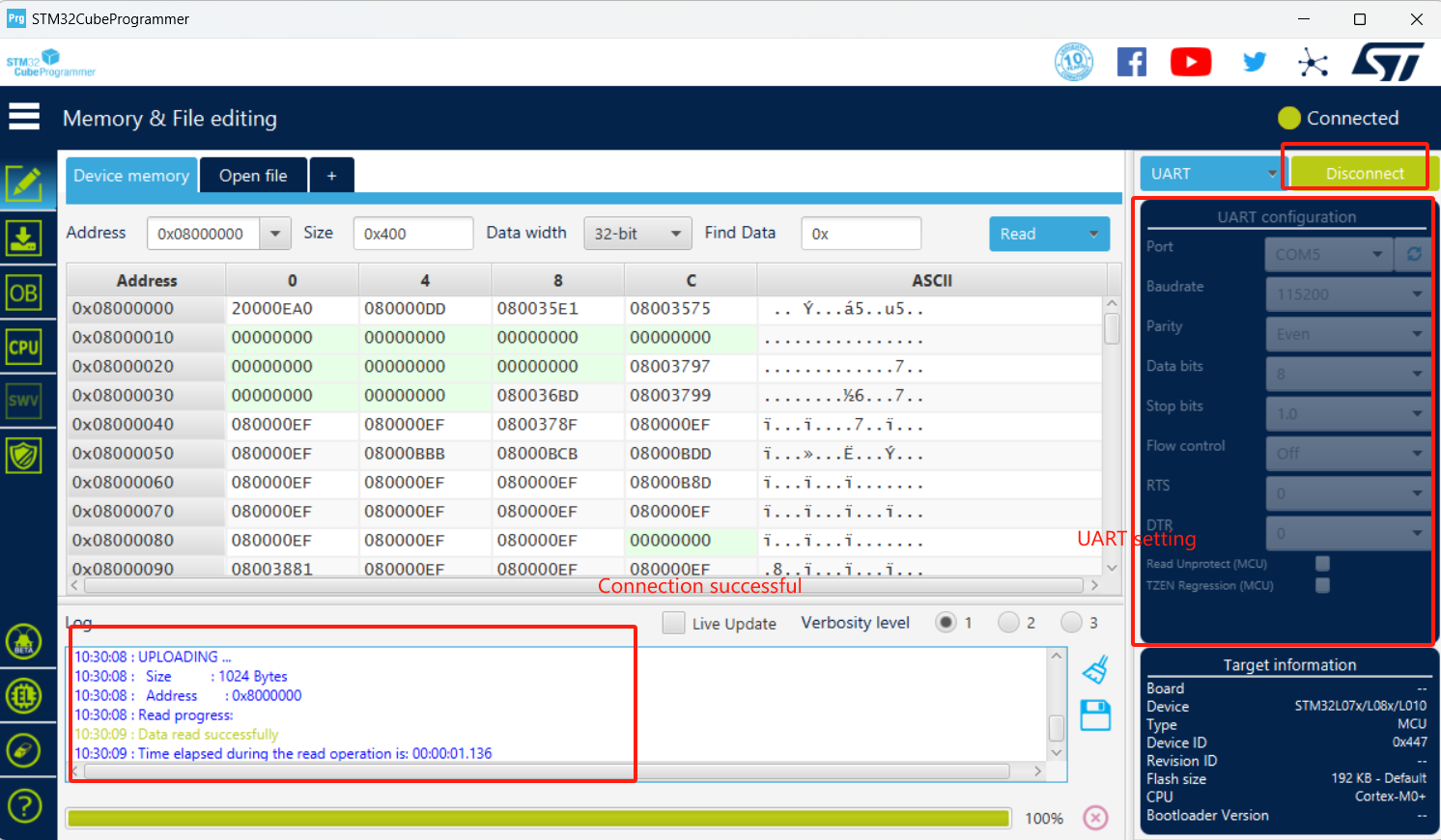Screen dimensions: 1441x840
Task: Open Erasing & Programming download icon
Action: coord(24,238)
